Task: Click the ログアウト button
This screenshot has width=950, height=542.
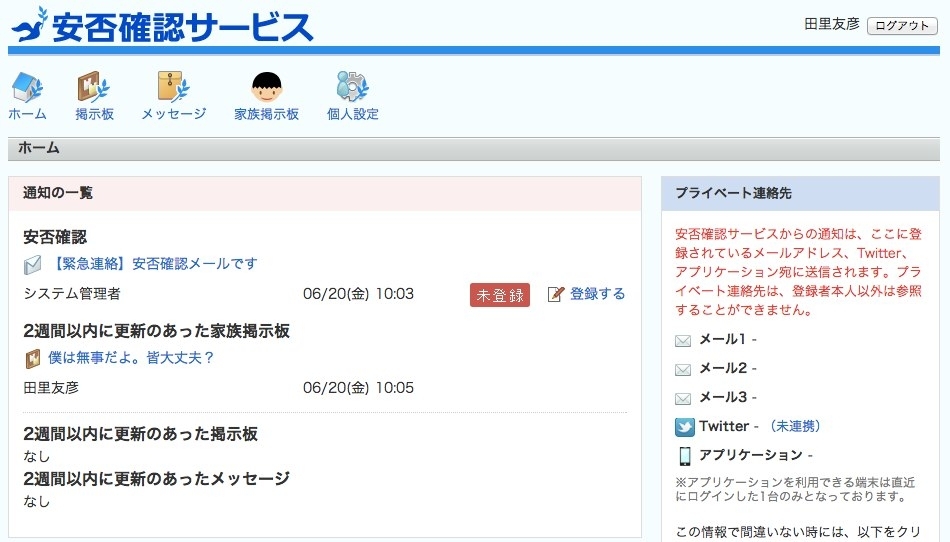Action: [902, 25]
